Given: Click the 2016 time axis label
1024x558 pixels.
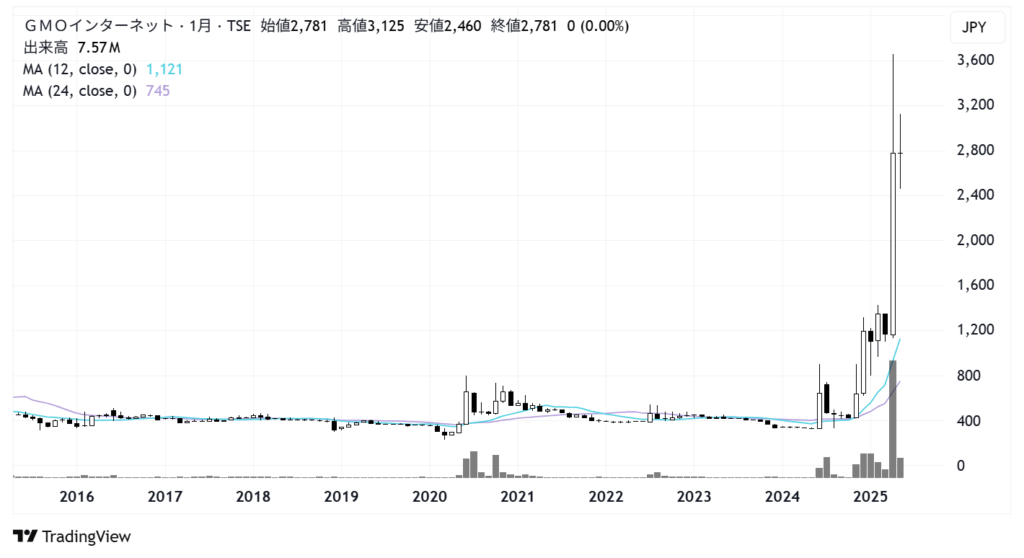Looking at the screenshot, I should [76, 497].
